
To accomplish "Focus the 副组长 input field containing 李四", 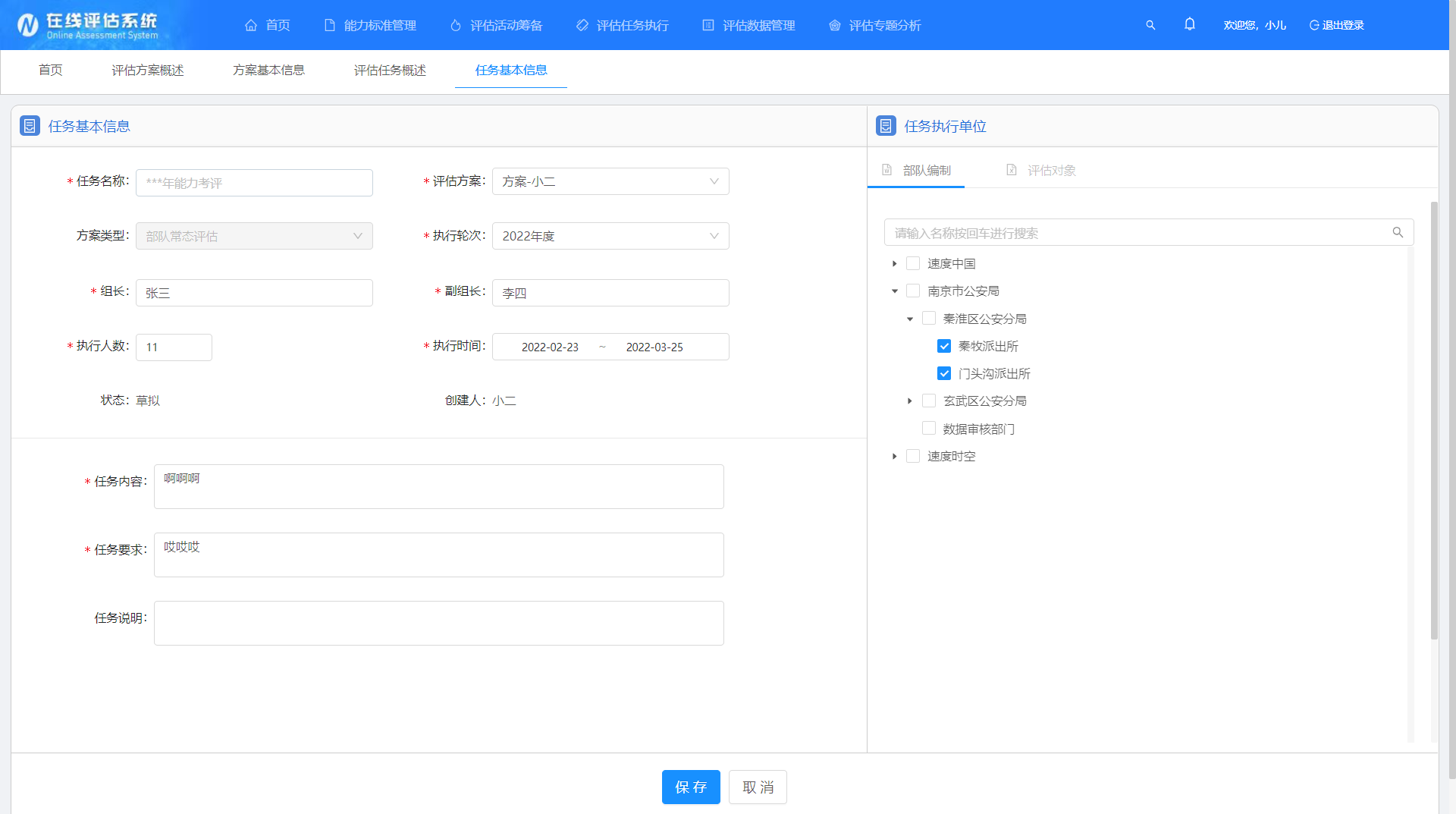I will tap(610, 293).
